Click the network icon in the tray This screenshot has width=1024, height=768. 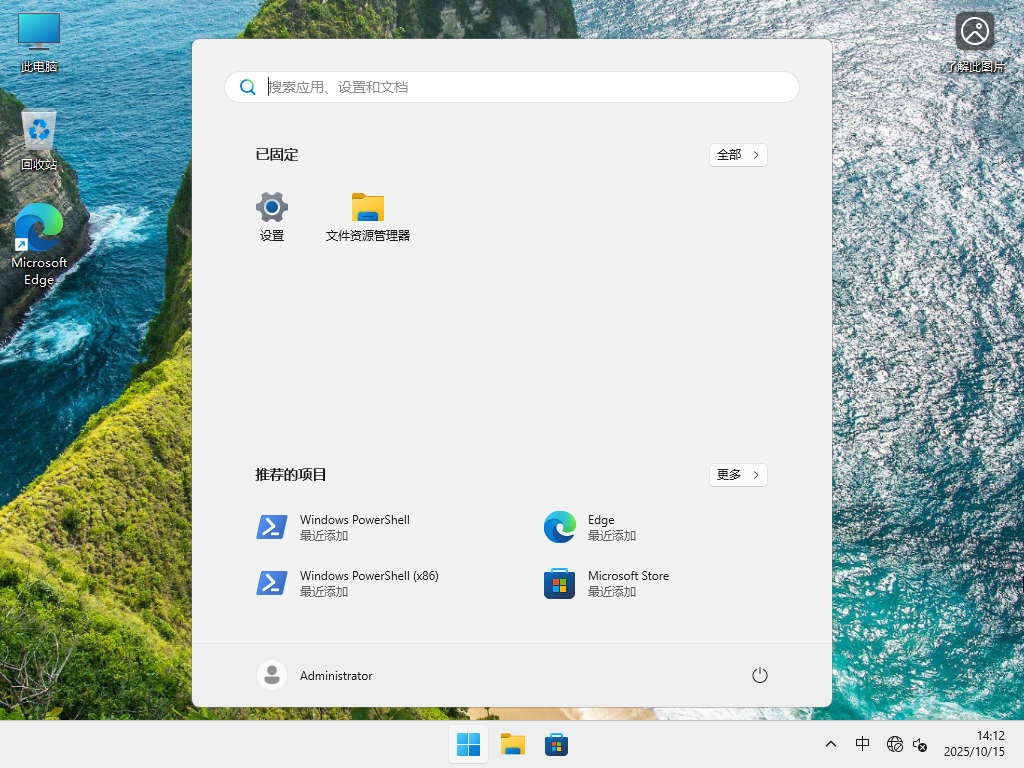[x=895, y=744]
